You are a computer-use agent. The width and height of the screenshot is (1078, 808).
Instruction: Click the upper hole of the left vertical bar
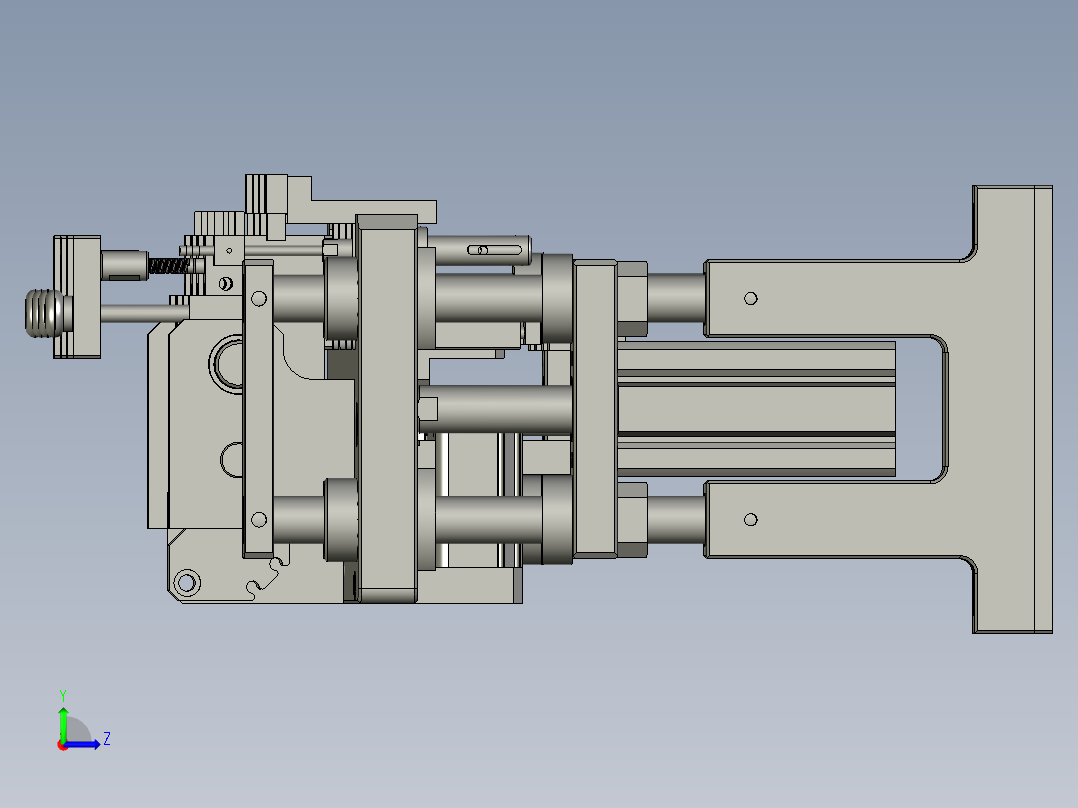coord(258,298)
